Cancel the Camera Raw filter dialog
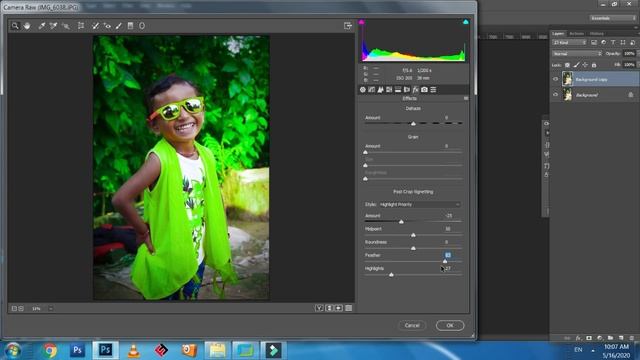 (412, 325)
